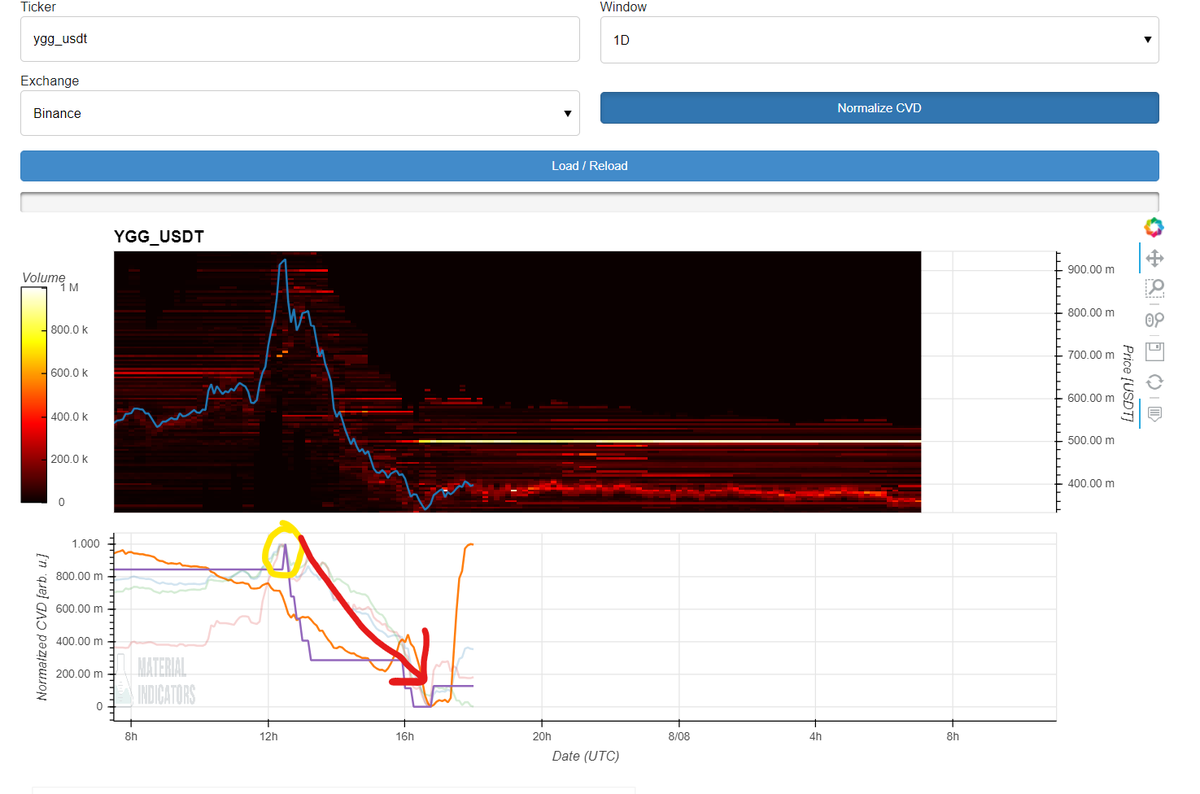
Task: Focus the Ticker input field ygg_usdt
Action: click(300, 39)
